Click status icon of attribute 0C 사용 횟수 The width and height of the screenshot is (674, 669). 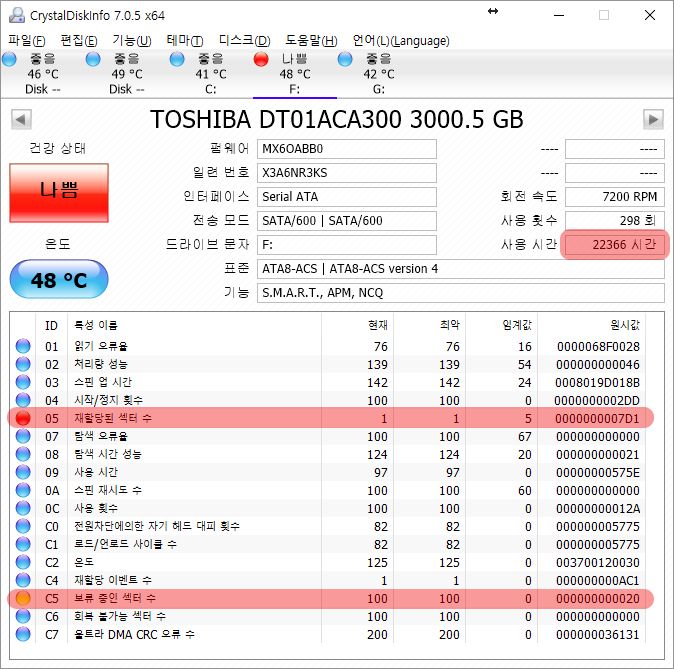[x=23, y=508]
